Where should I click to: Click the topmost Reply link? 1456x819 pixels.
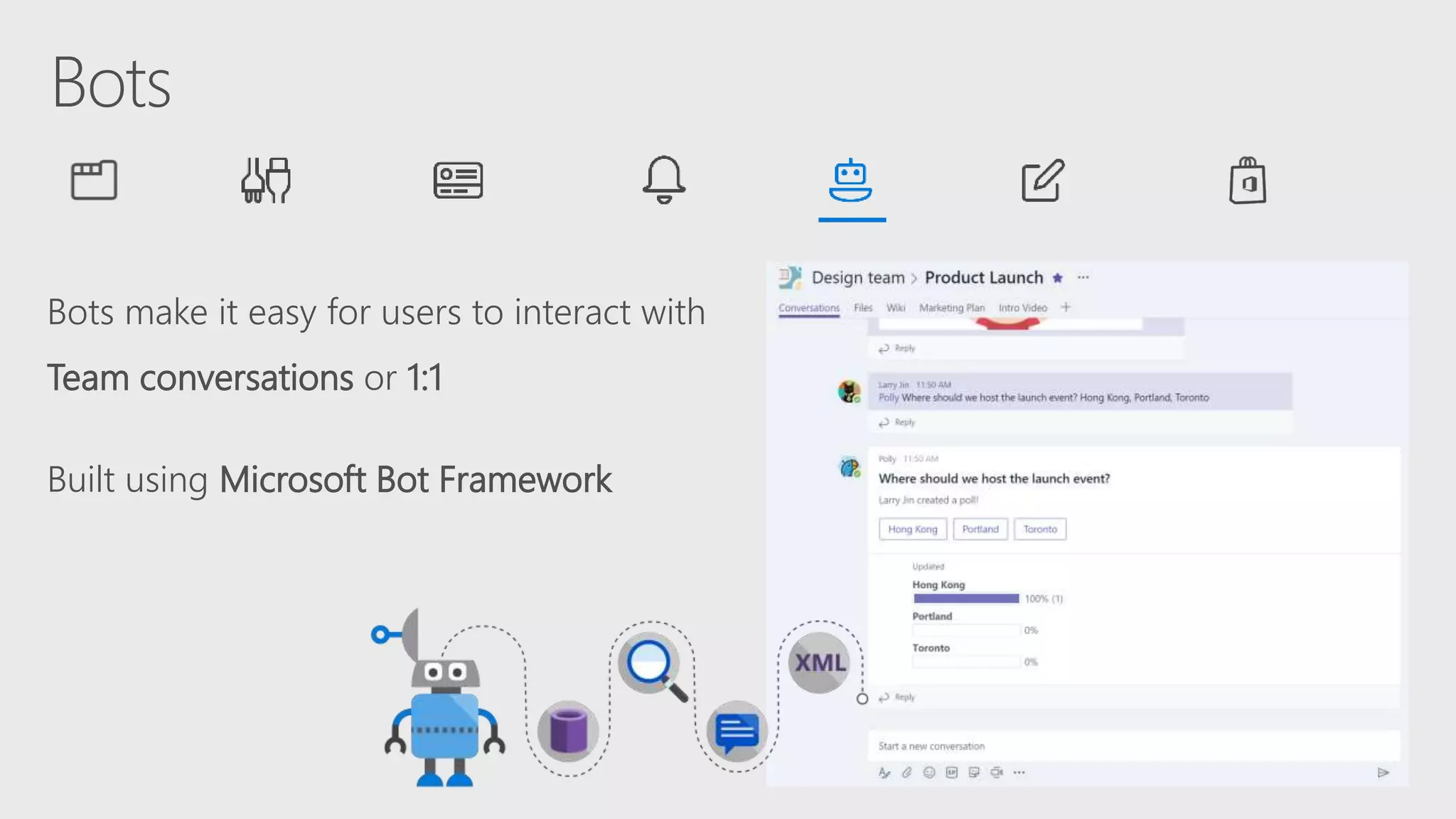[896, 348]
